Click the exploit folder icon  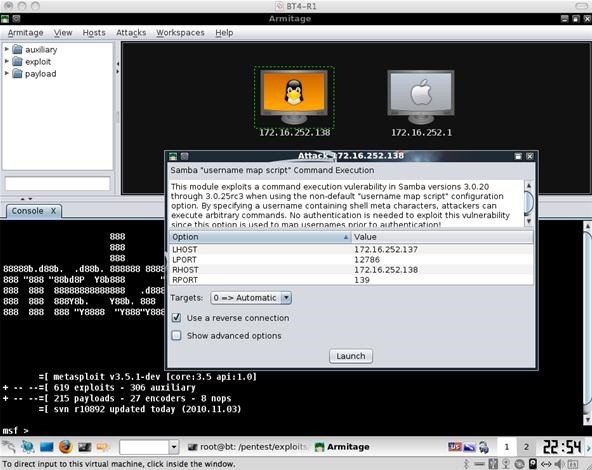click(x=17, y=62)
